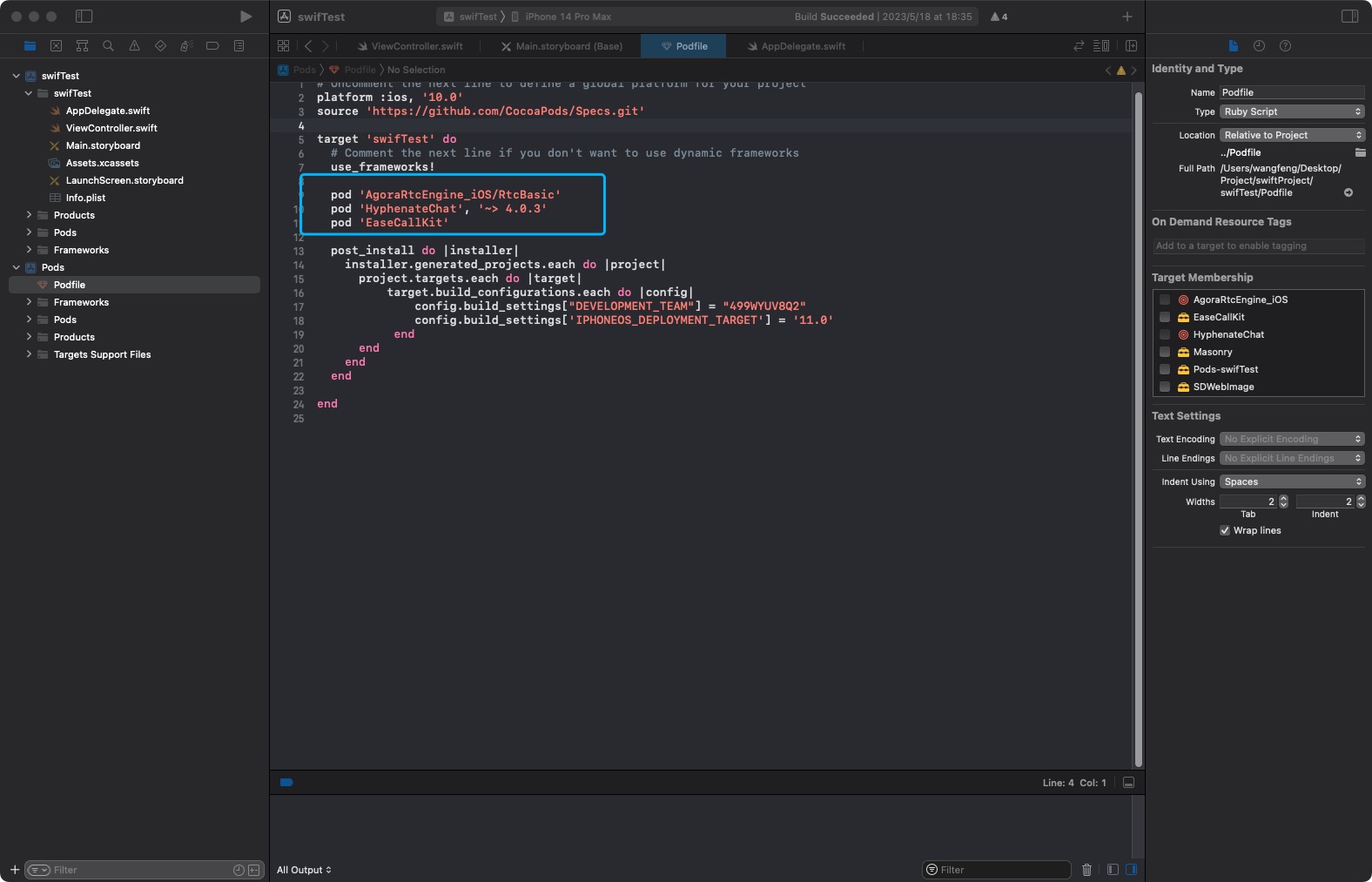Open the library plus button in toolbar

click(x=1127, y=17)
